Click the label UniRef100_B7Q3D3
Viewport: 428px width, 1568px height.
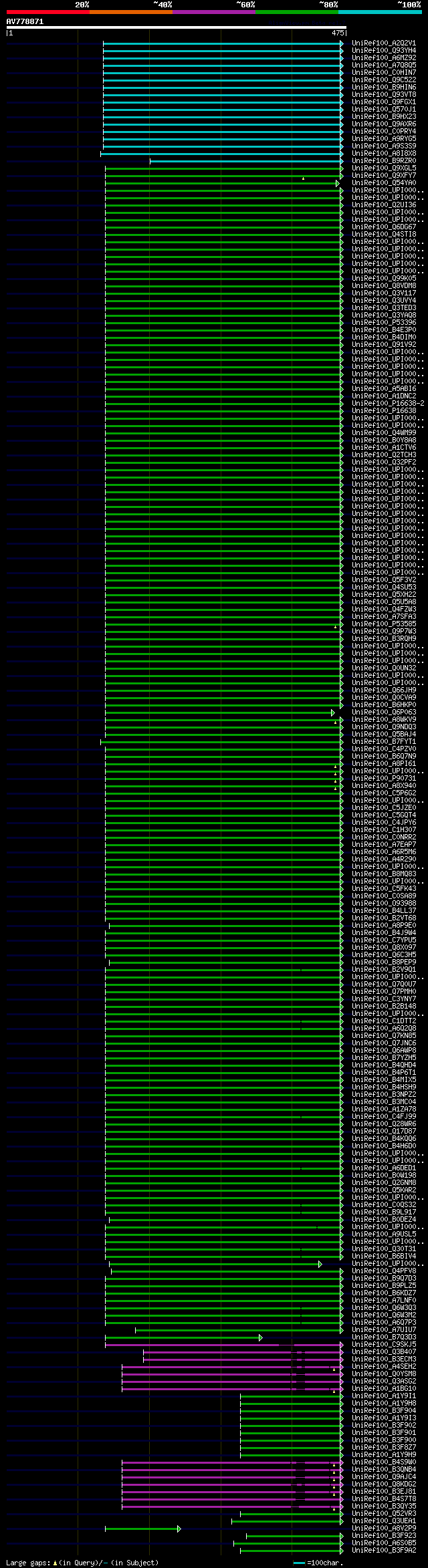[x=384, y=1337]
